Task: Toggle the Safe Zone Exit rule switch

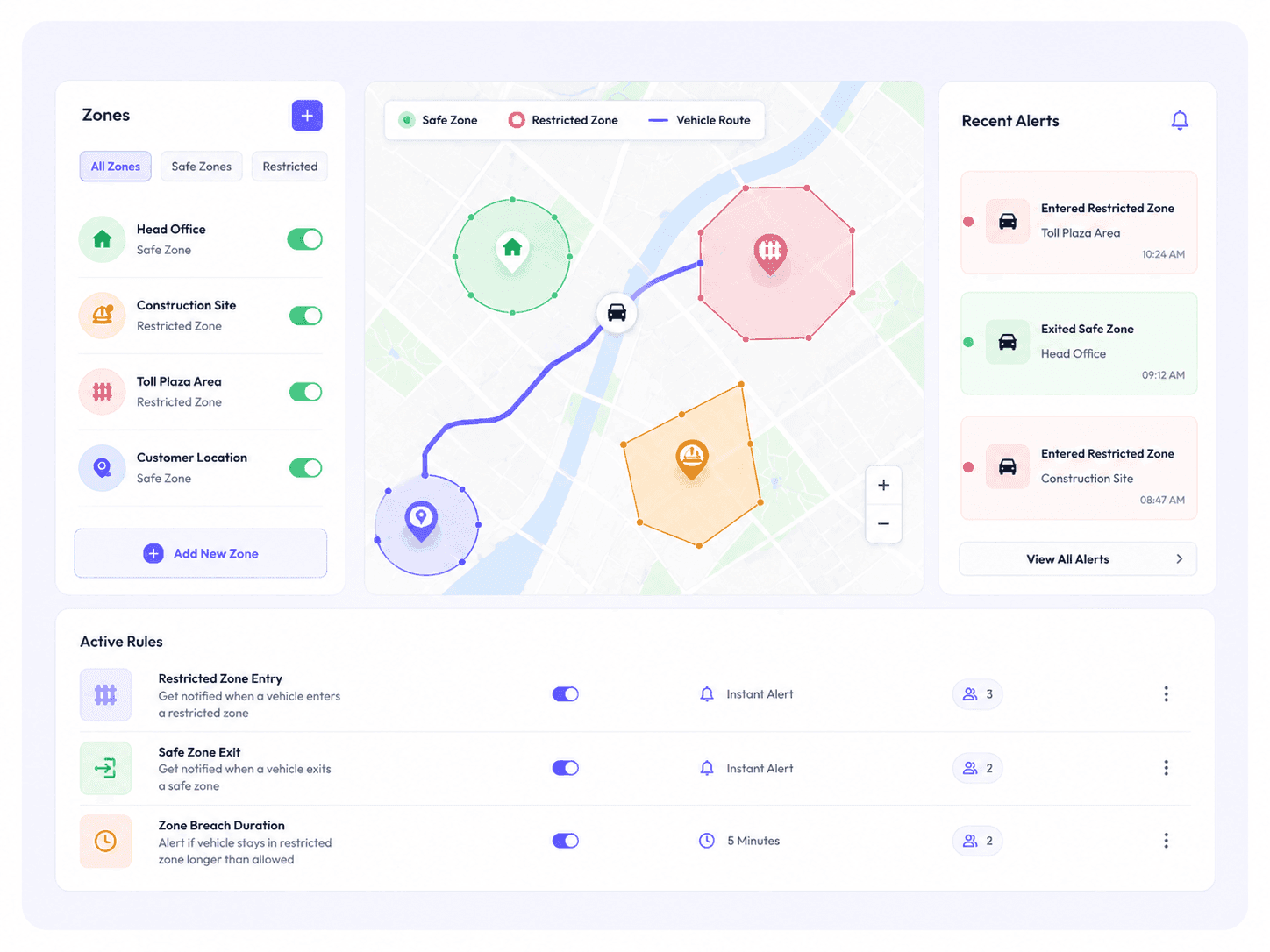Action: 566,768
